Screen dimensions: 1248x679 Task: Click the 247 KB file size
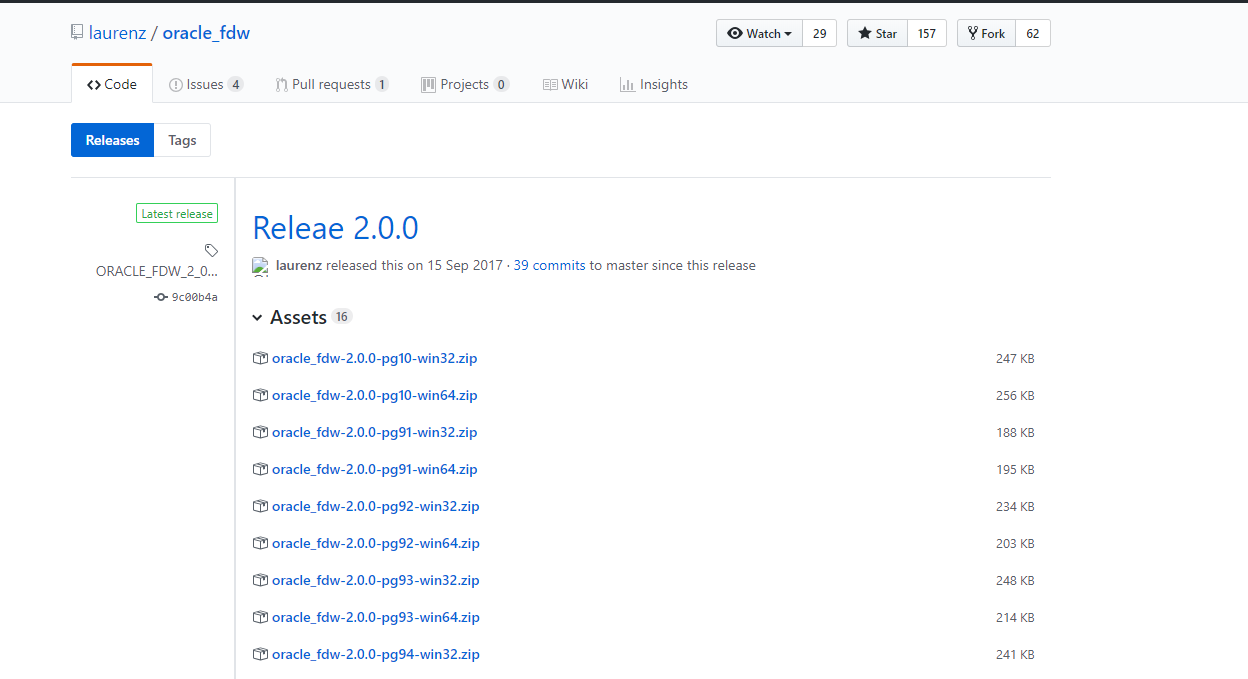tap(1015, 358)
